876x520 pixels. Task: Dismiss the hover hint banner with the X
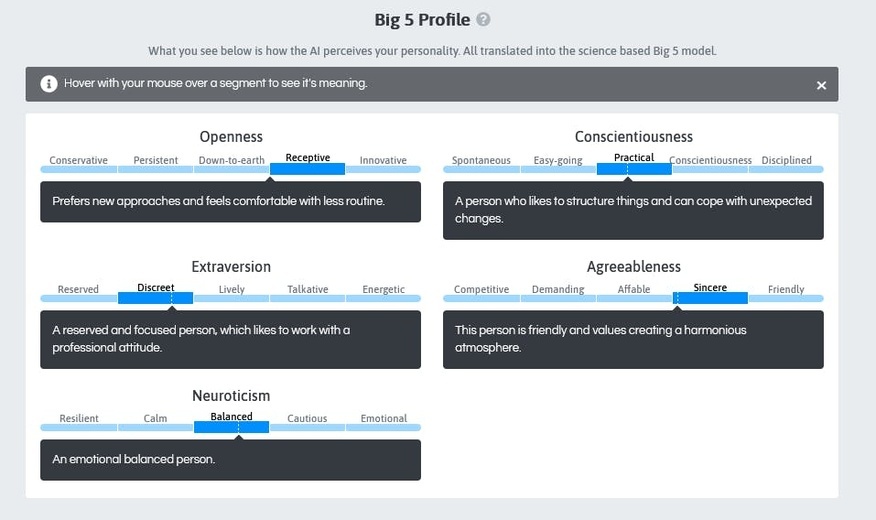coord(821,85)
